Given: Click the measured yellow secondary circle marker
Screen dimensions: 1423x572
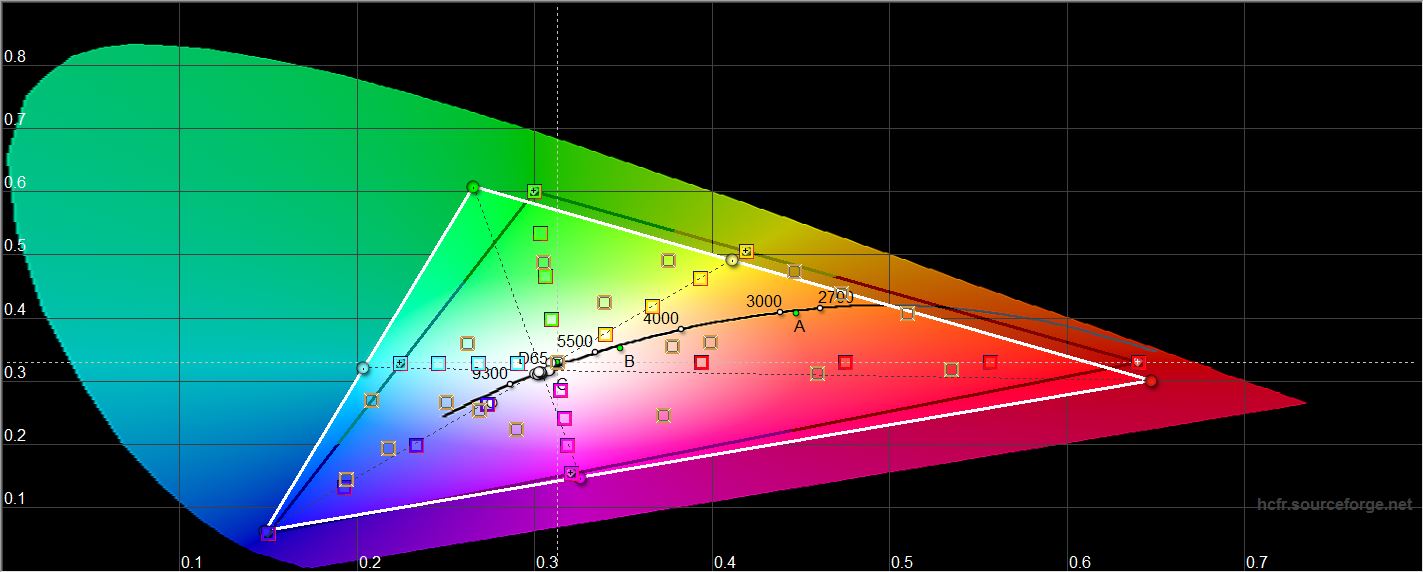Looking at the screenshot, I should coord(732,260).
